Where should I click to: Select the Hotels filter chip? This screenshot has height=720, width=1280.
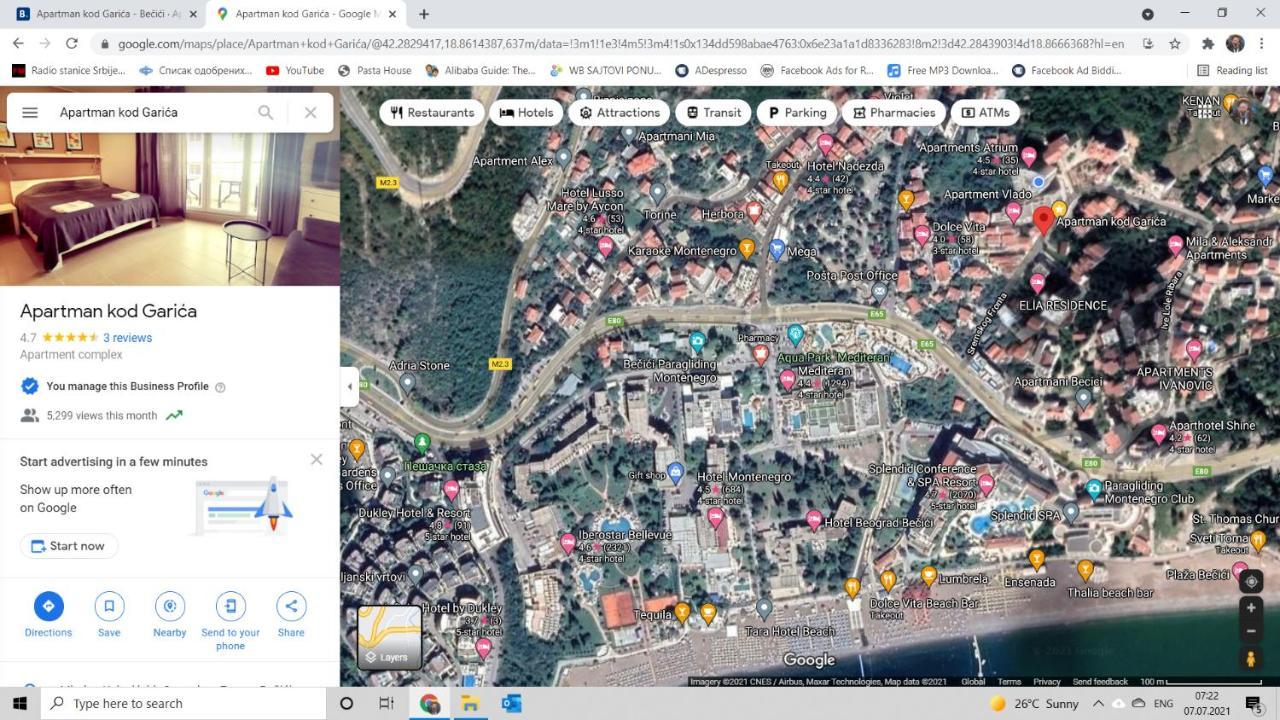click(x=526, y=112)
